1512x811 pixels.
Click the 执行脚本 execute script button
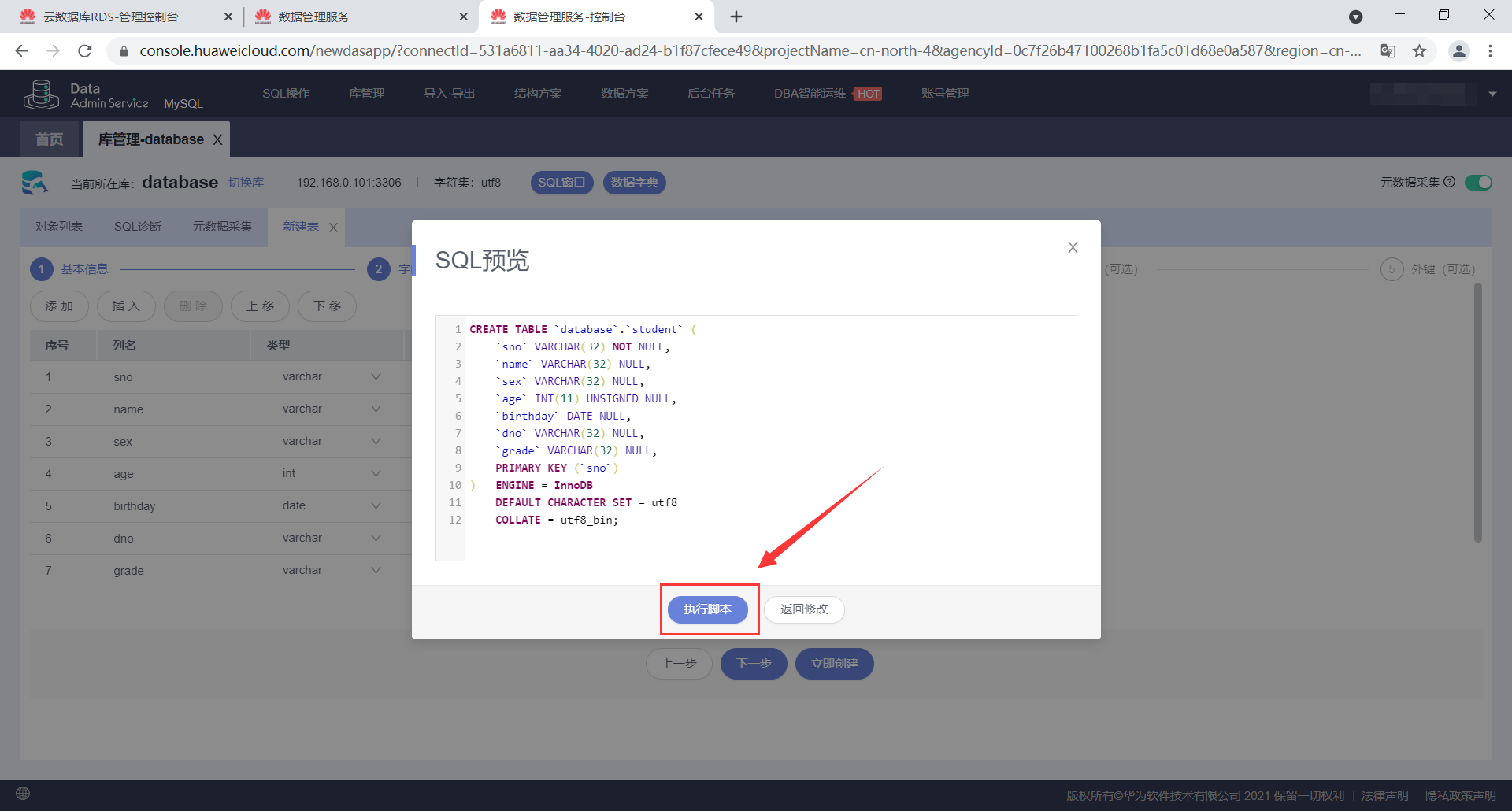(707, 609)
